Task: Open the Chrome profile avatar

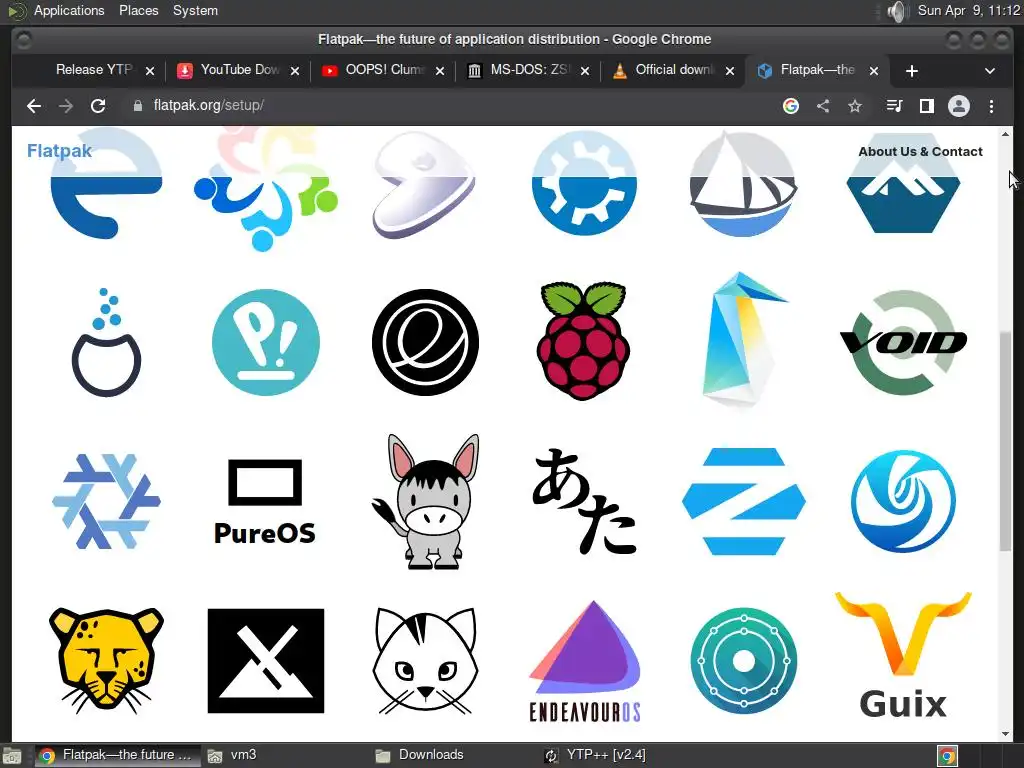Action: (959, 106)
